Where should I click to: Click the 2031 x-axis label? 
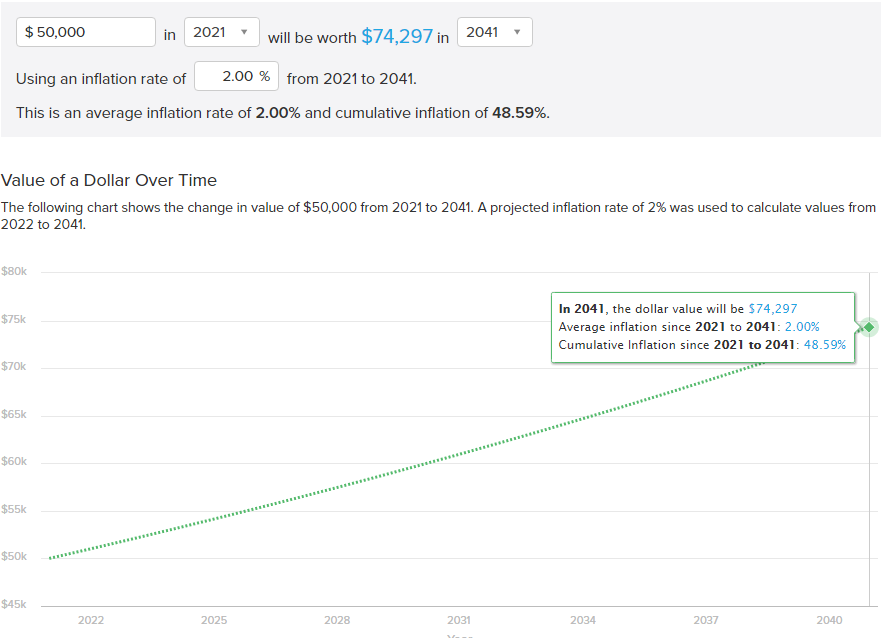point(459,620)
